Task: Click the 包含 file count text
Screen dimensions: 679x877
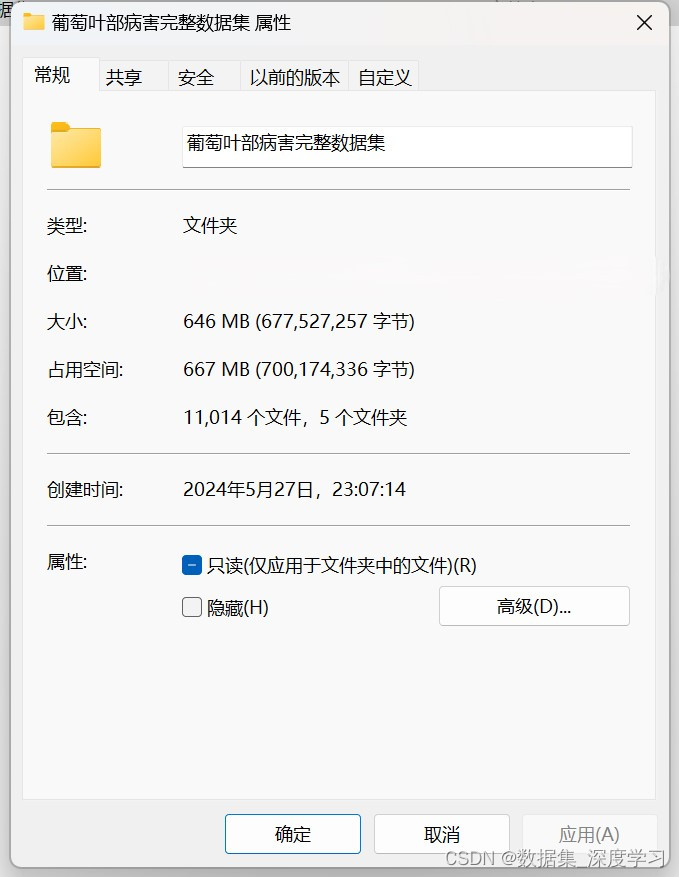Action: [295, 417]
